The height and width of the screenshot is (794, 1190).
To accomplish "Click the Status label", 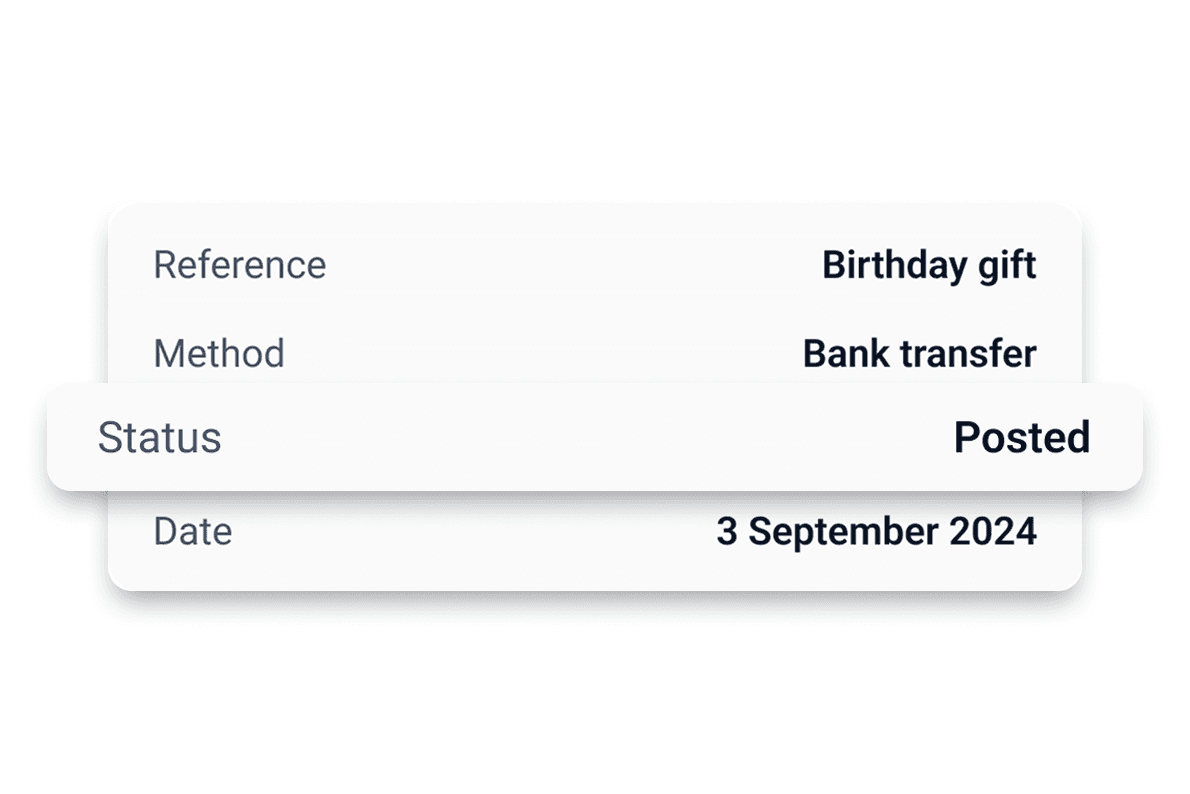I will pos(159,438).
